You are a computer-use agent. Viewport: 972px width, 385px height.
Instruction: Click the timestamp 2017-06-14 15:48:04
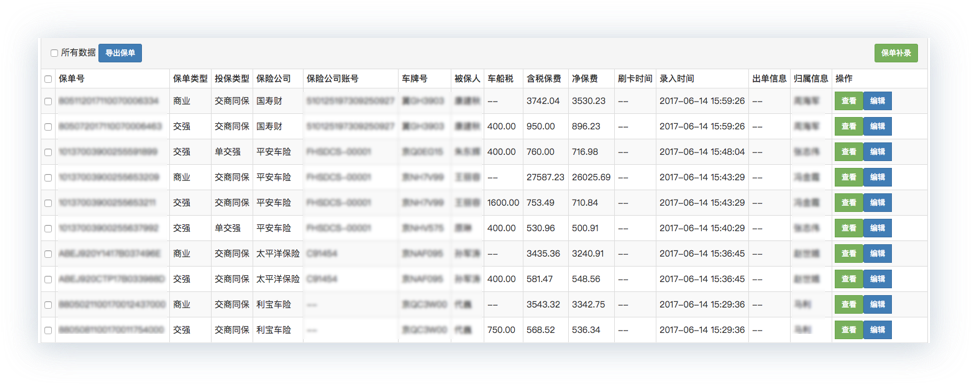point(702,152)
